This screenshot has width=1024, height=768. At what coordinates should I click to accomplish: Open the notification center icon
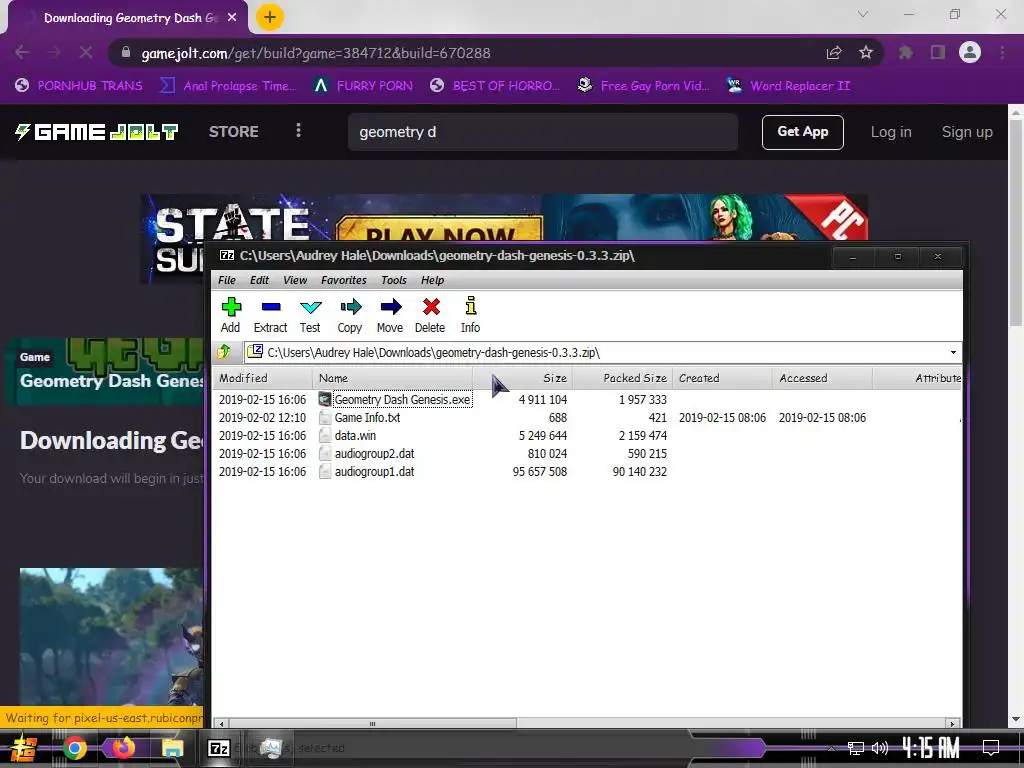pyautogui.click(x=991, y=747)
